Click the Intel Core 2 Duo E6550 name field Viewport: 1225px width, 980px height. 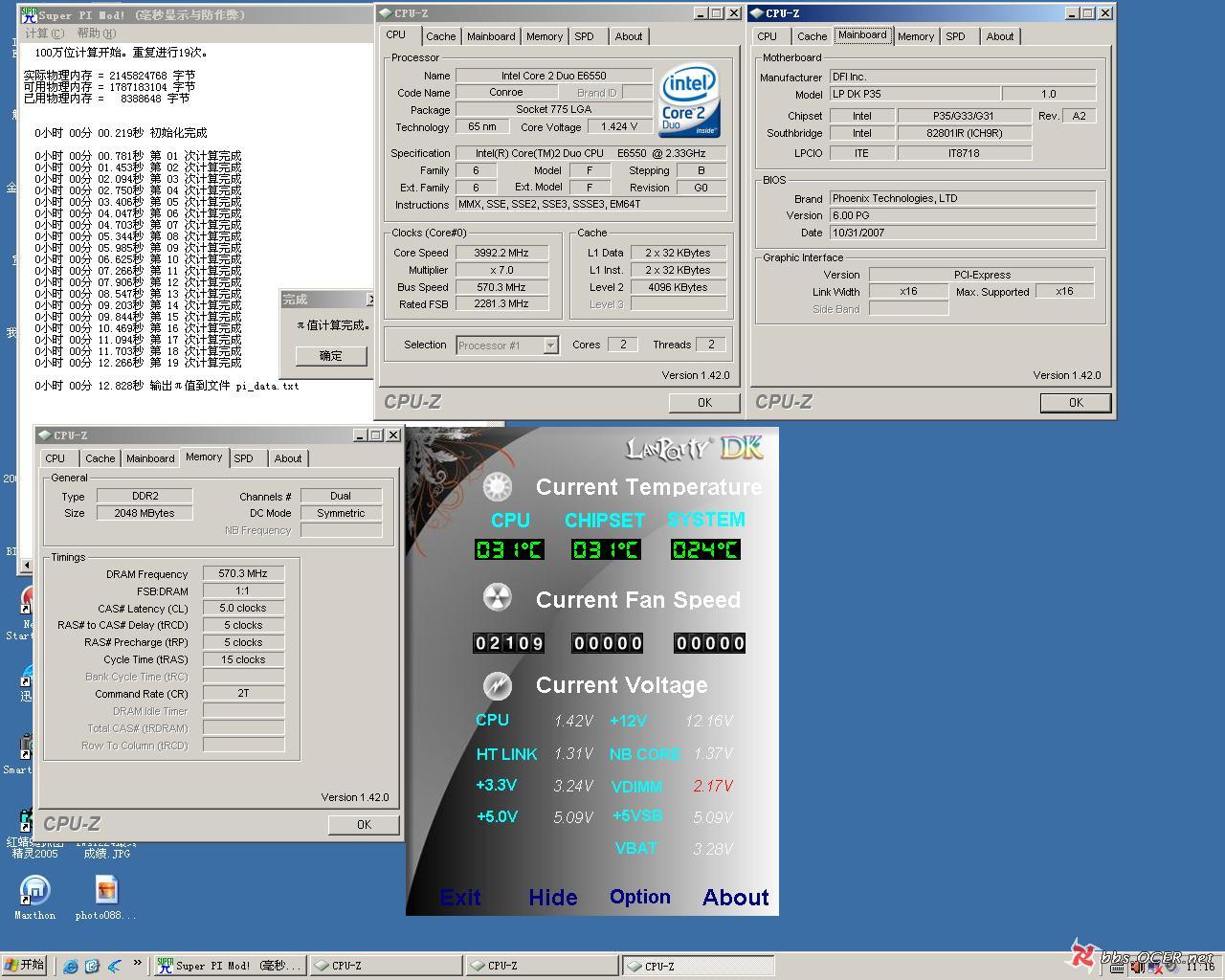(x=554, y=76)
